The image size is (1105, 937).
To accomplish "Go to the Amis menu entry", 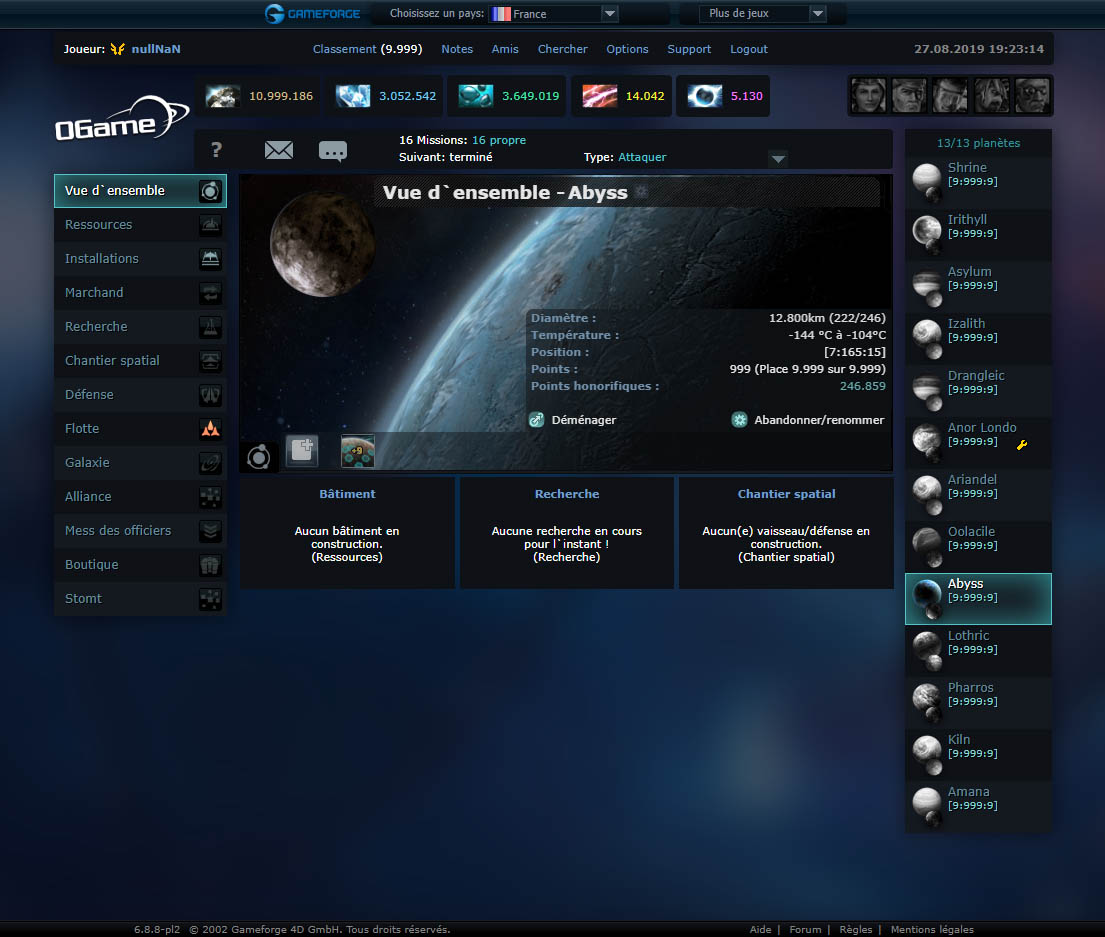I will (505, 49).
